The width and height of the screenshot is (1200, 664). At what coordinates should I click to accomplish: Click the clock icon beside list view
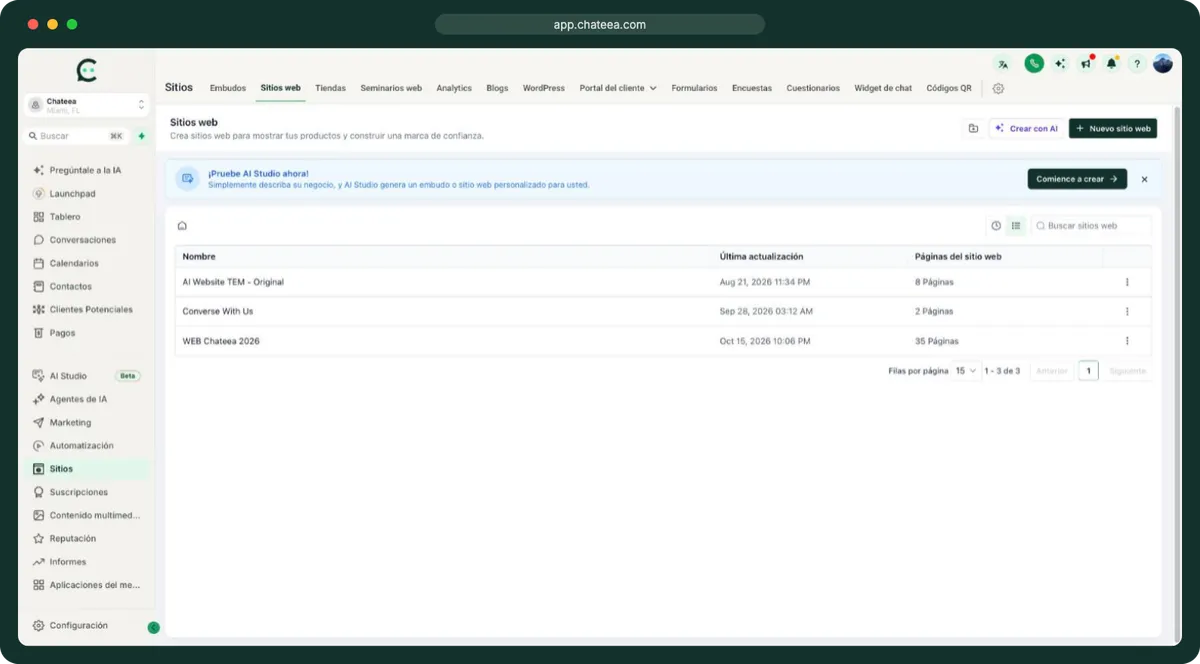tap(996, 226)
